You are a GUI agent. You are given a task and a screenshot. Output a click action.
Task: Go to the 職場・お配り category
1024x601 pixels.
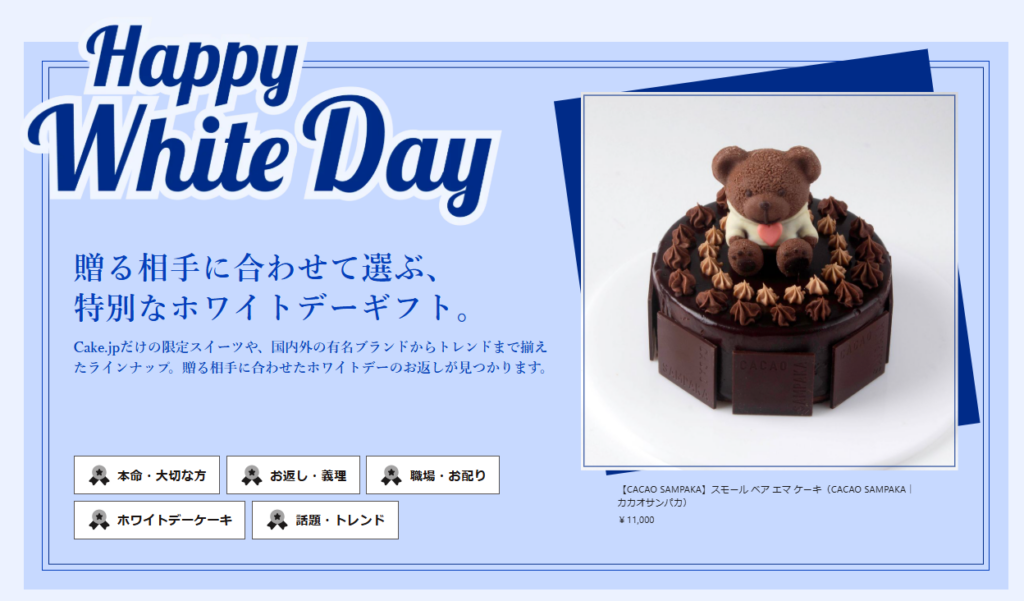[x=433, y=475]
